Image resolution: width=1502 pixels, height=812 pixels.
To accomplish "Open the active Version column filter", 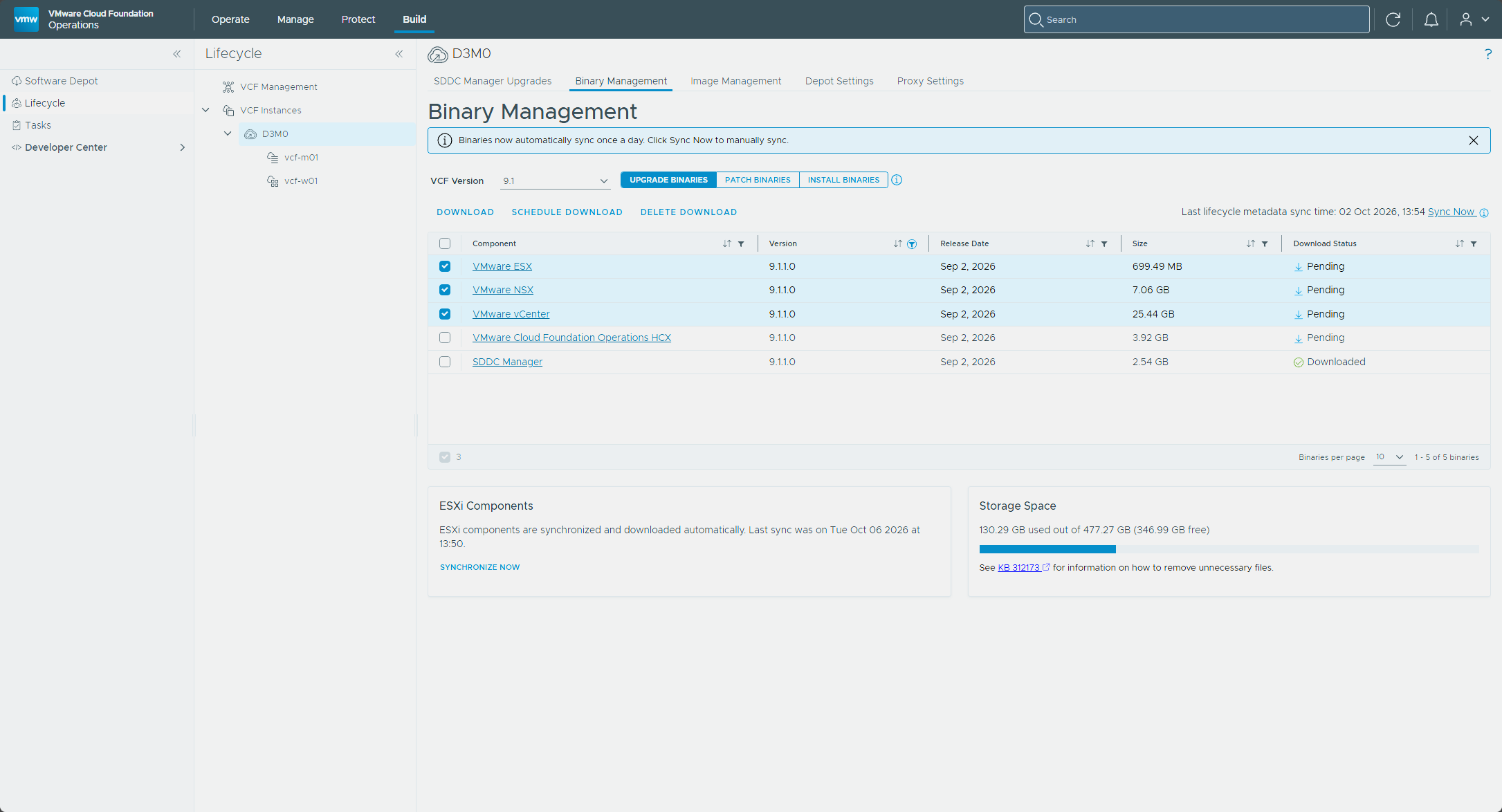I will 912,243.
